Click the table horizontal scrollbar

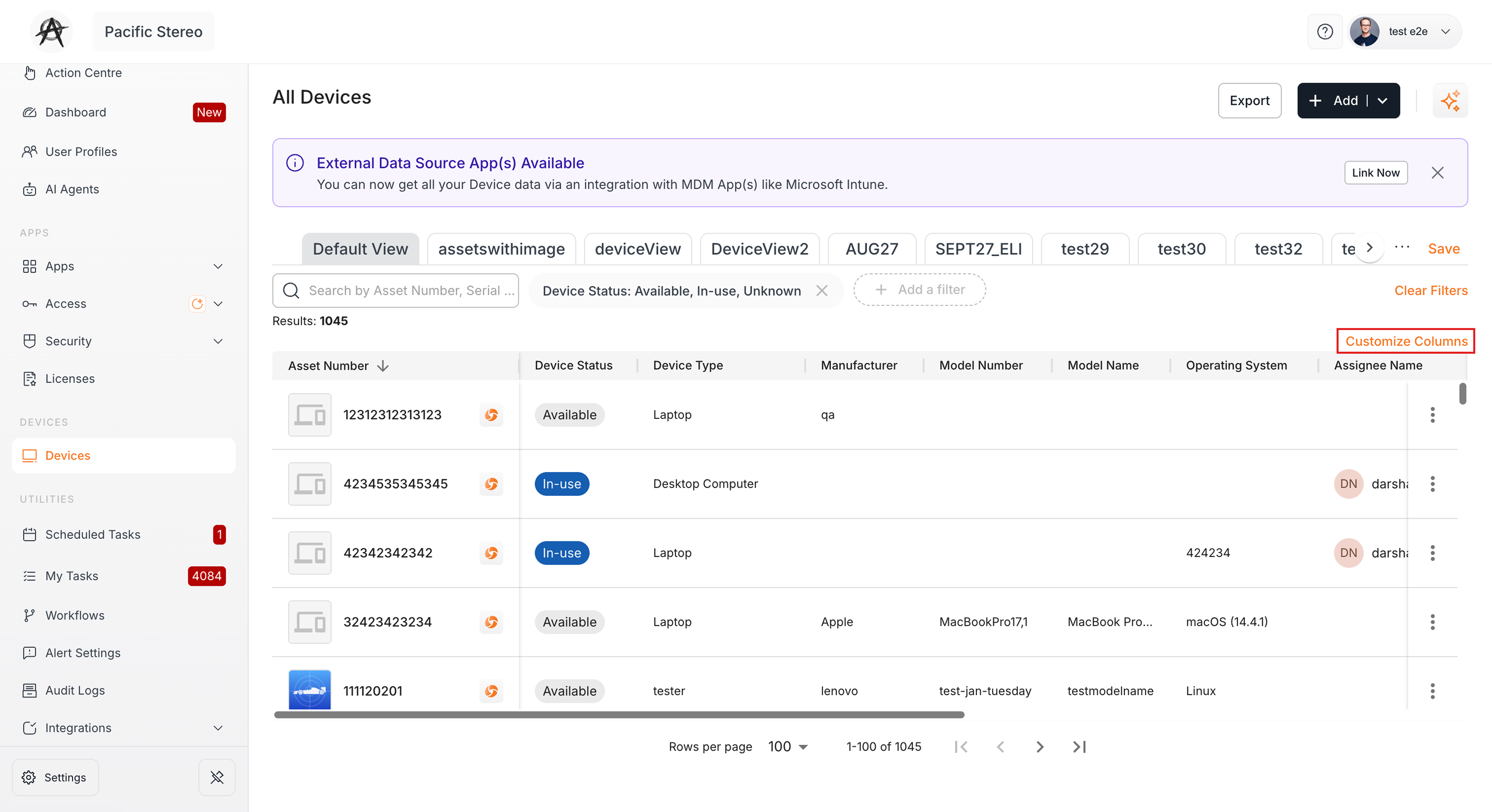(x=619, y=715)
